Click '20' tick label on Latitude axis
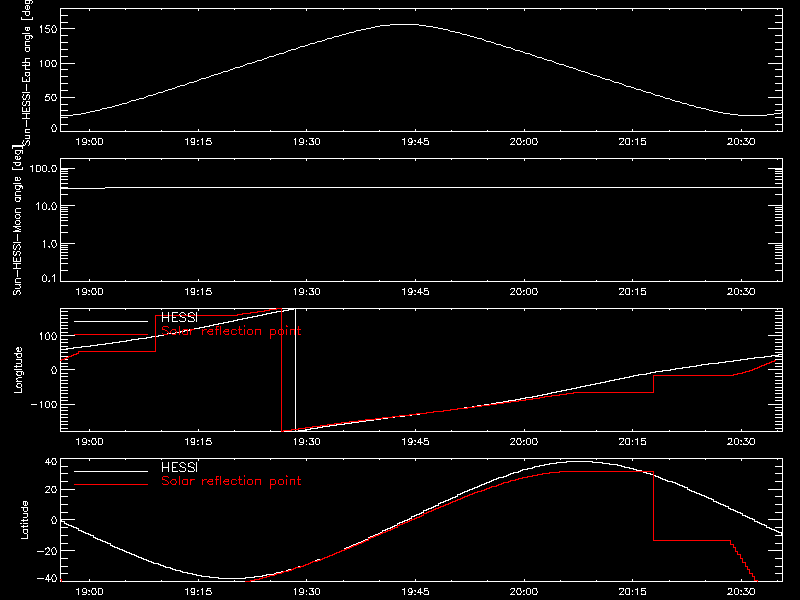 pos(52,490)
